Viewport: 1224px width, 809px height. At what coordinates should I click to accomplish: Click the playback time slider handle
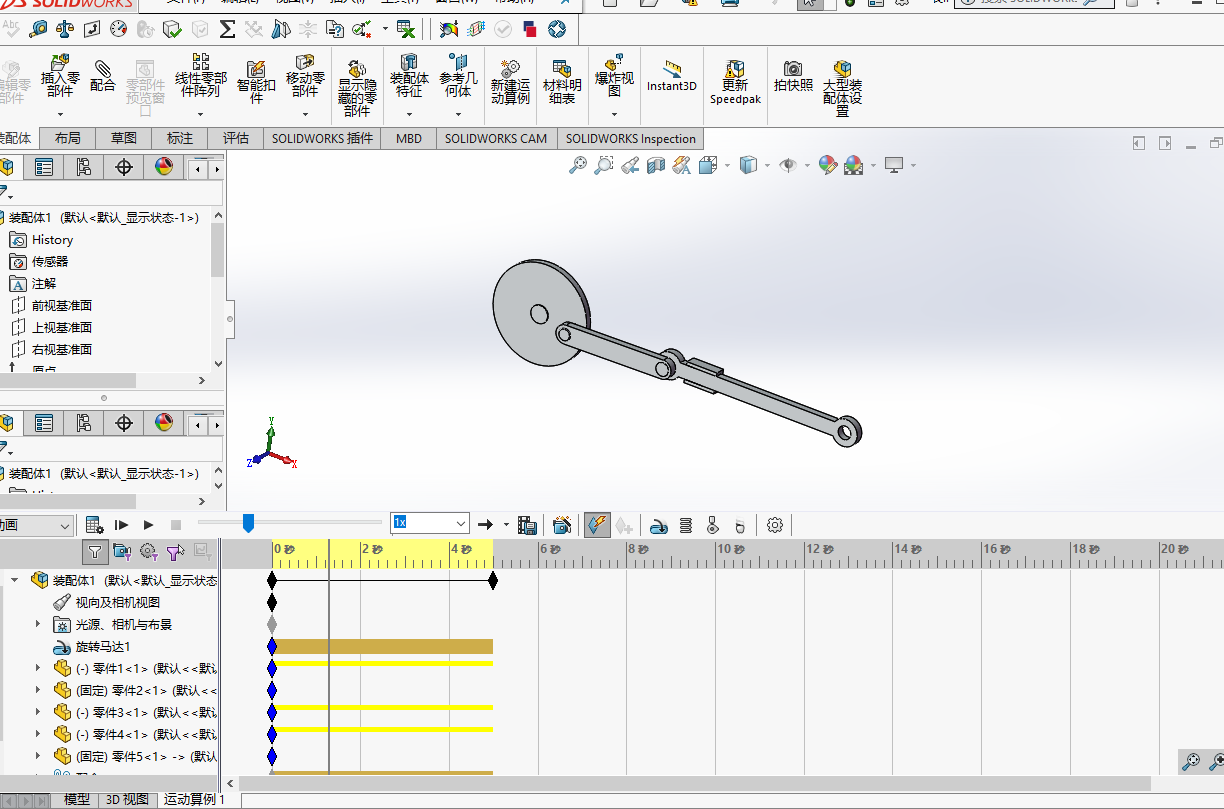point(249,522)
